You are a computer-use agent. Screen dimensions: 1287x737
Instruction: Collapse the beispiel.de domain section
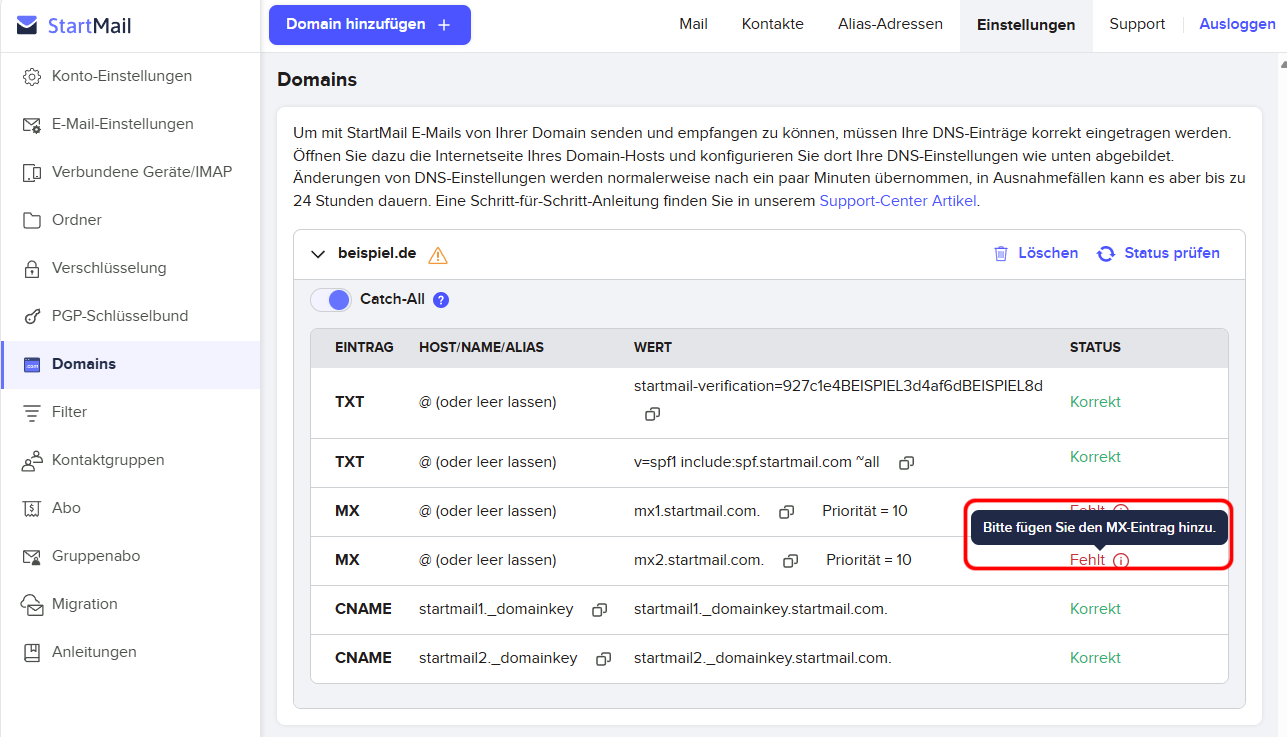pos(318,254)
